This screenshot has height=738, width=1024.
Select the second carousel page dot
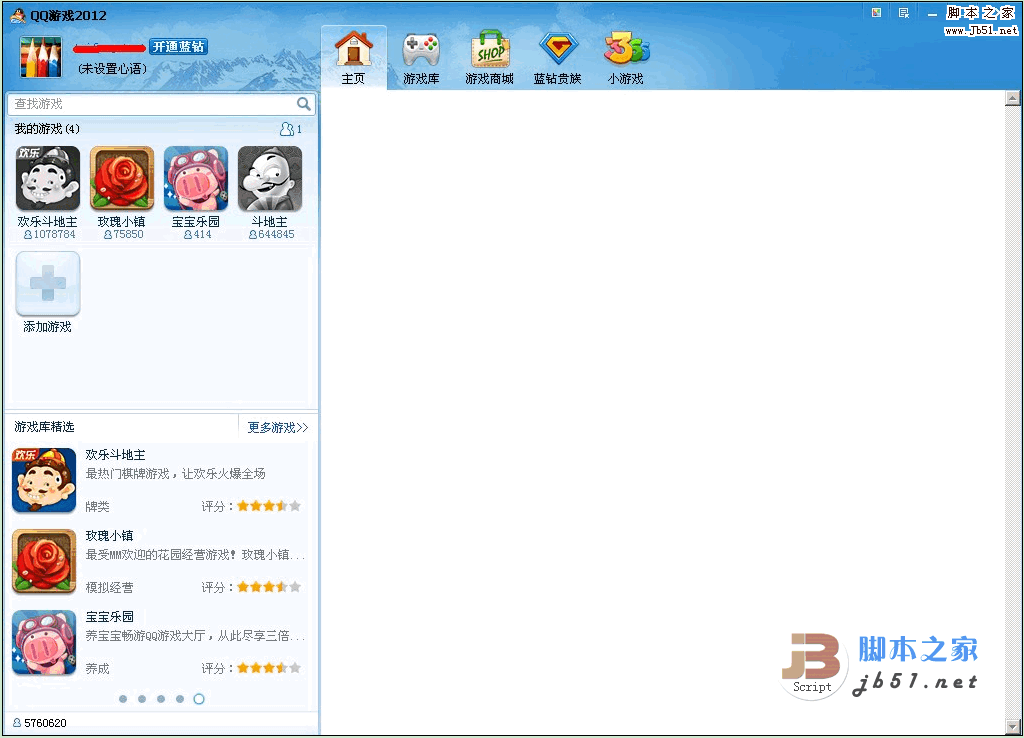(142, 699)
